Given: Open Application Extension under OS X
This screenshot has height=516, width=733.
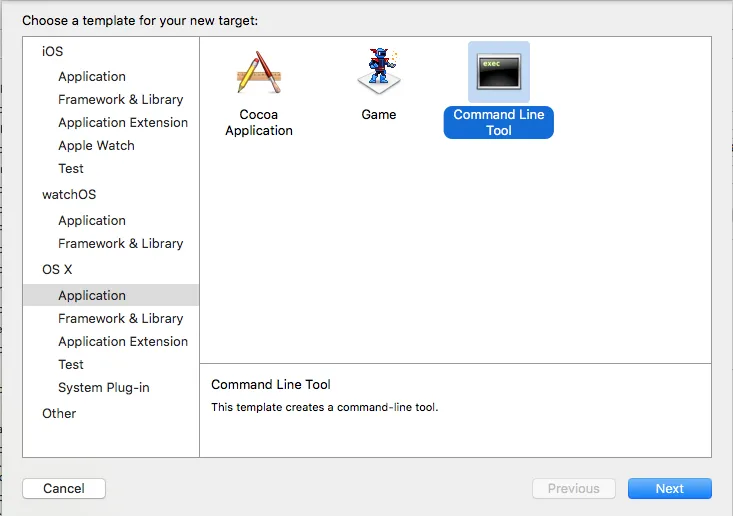Looking at the screenshot, I should 123,341.
